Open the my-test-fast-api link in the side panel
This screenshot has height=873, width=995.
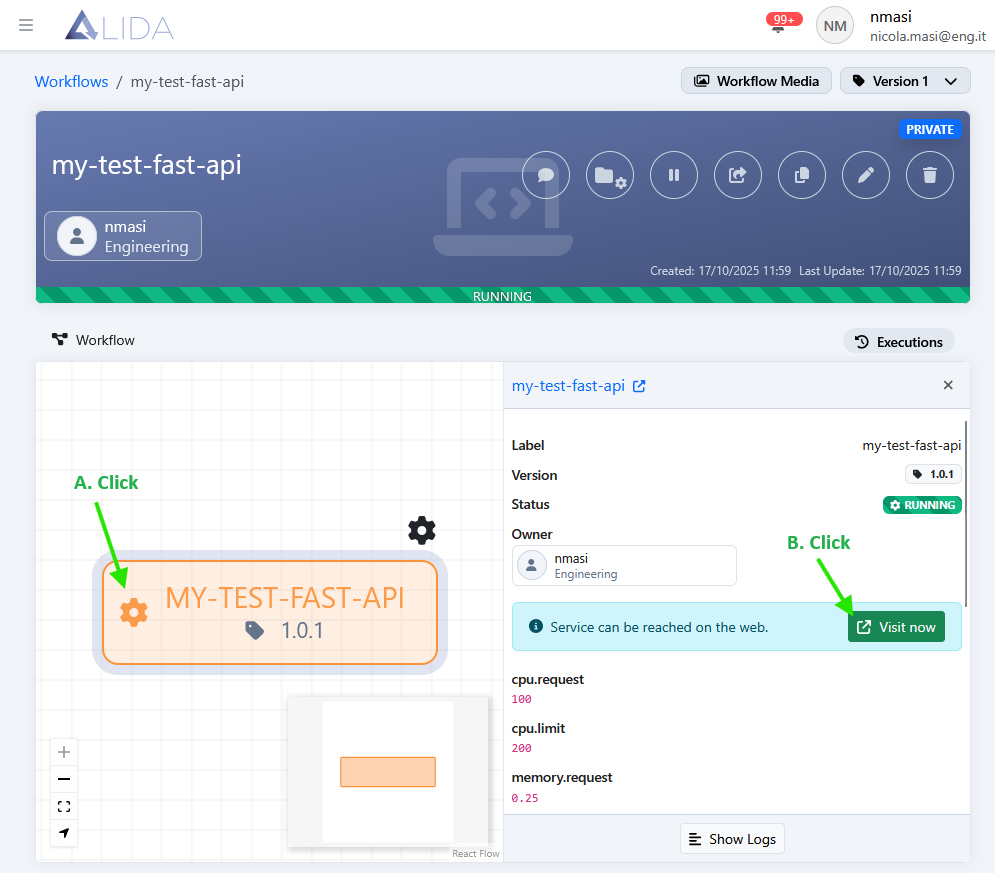[x=569, y=386]
